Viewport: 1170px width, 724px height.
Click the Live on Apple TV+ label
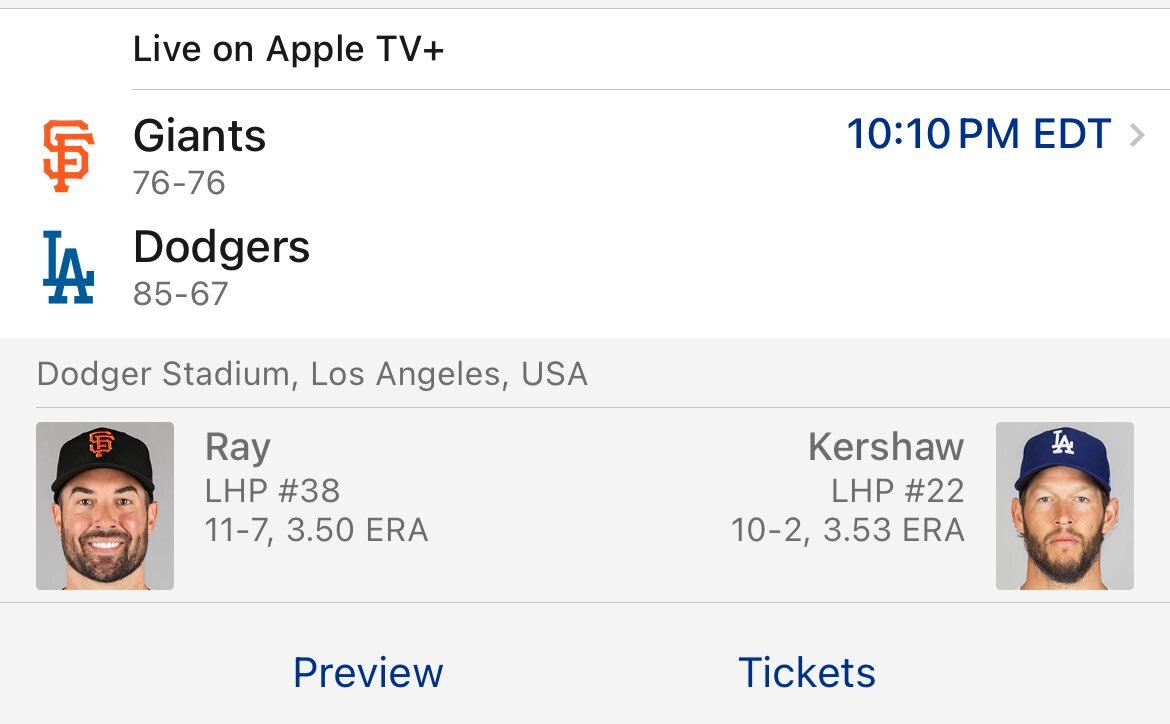(x=288, y=50)
